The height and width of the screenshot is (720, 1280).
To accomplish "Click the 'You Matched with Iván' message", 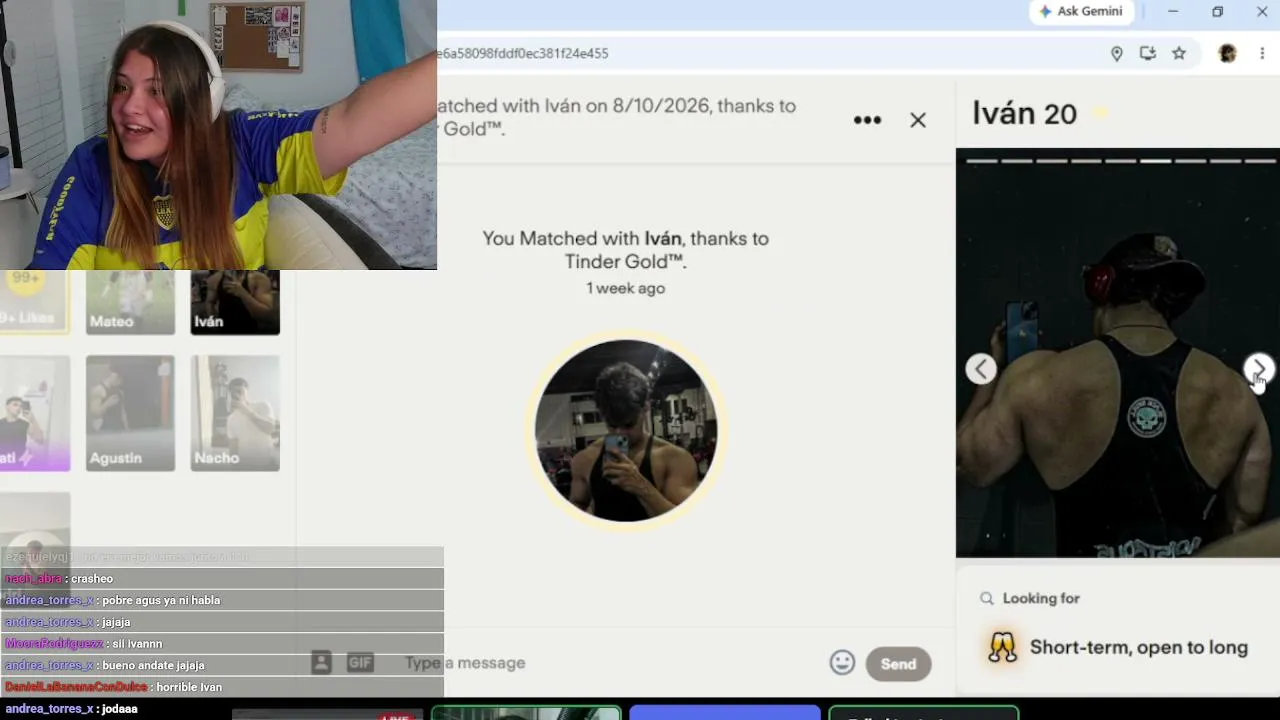I will [x=626, y=250].
